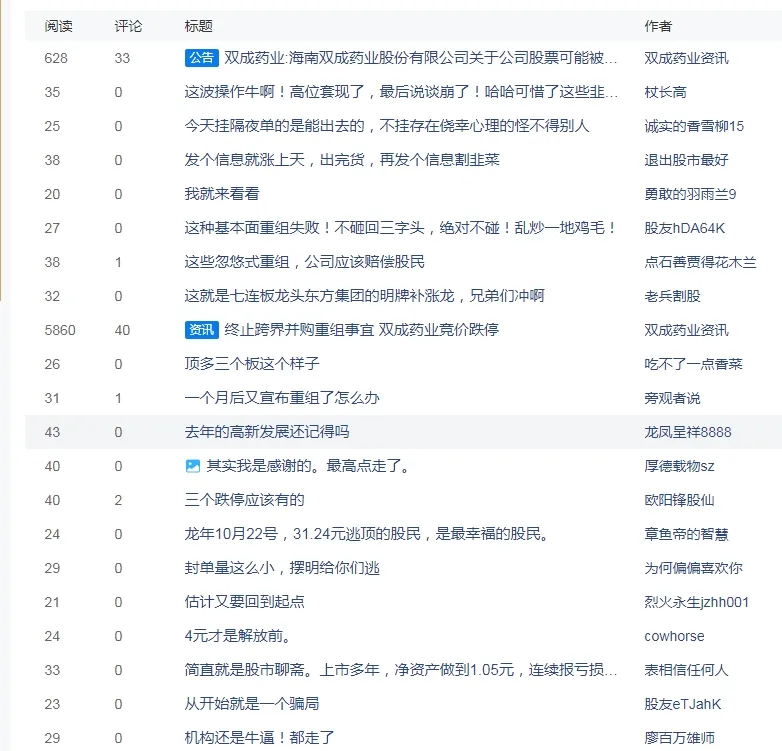This screenshot has height=751, width=782.
Task: Open author profile cowhorse
Action: (x=674, y=636)
